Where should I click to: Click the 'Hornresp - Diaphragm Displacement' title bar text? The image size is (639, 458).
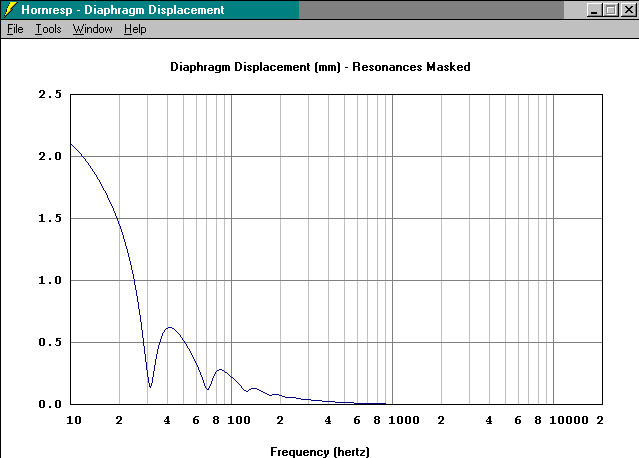click(x=123, y=10)
